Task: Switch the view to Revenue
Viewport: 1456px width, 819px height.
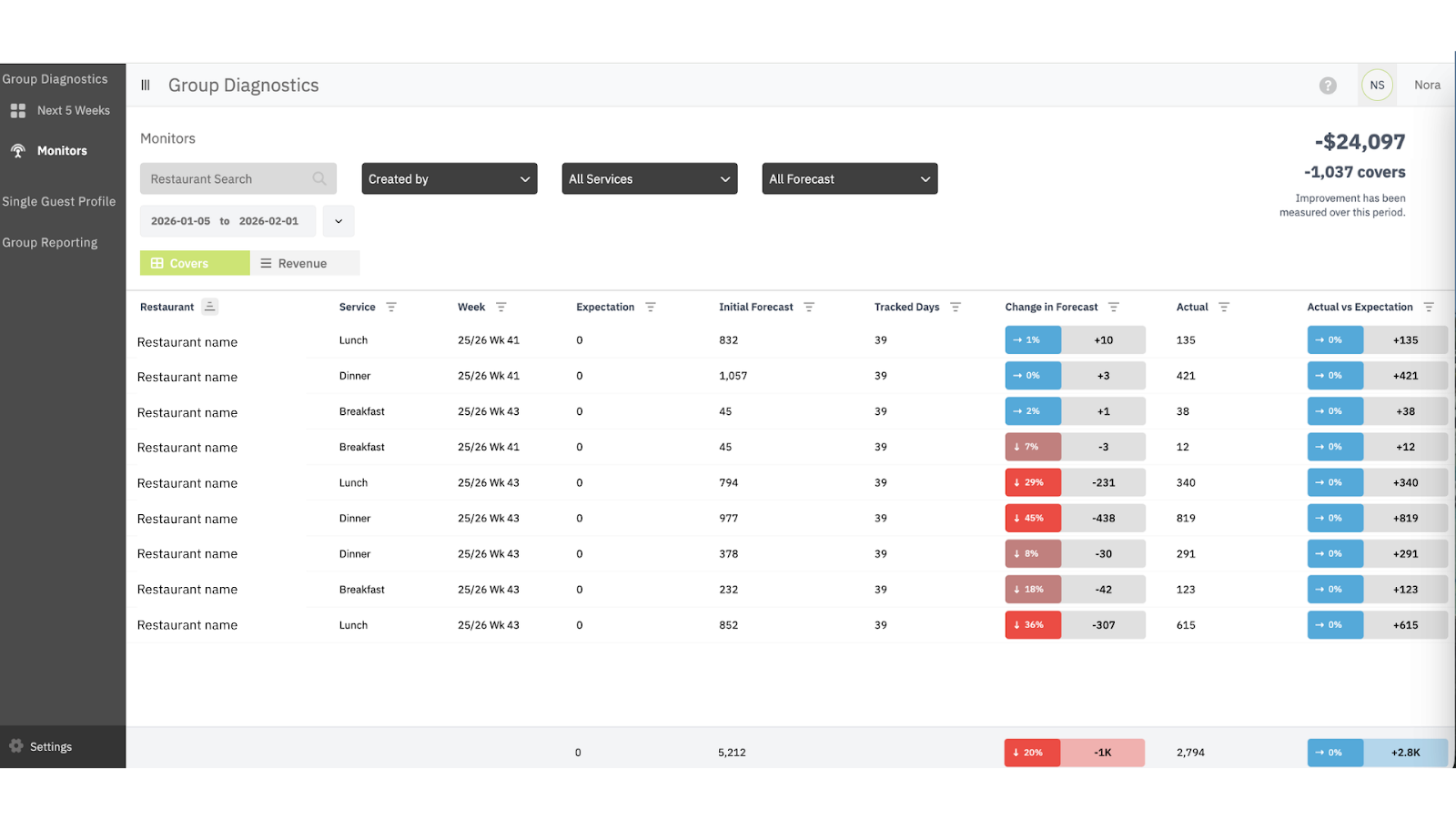Action: [304, 263]
